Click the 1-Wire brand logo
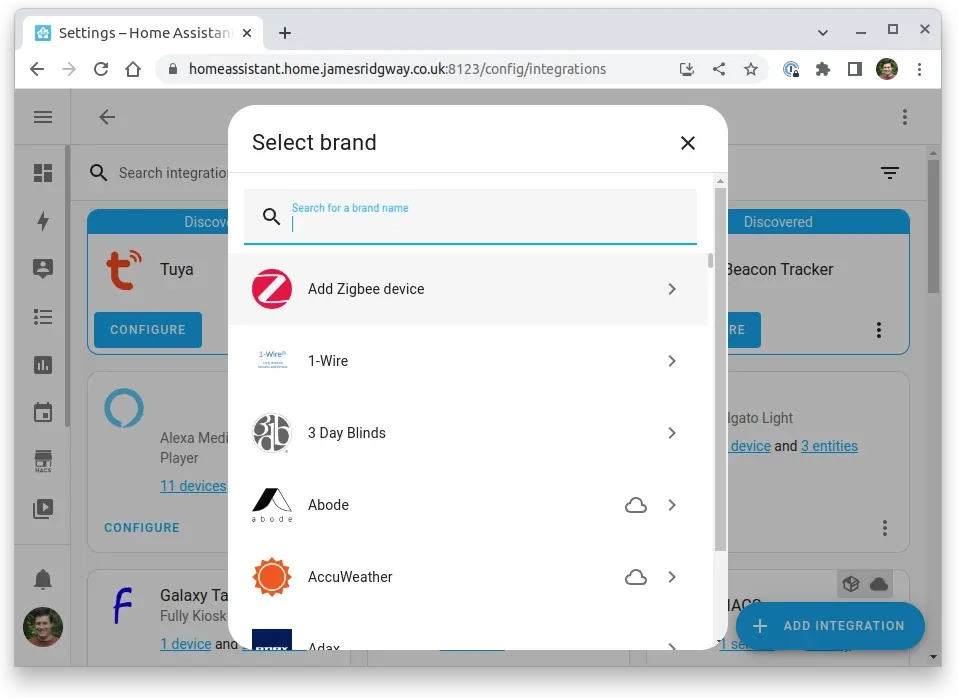958x699 pixels. tap(272, 360)
